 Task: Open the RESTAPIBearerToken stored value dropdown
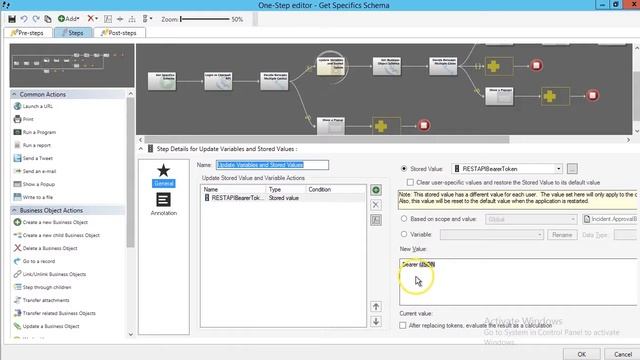click(x=558, y=169)
